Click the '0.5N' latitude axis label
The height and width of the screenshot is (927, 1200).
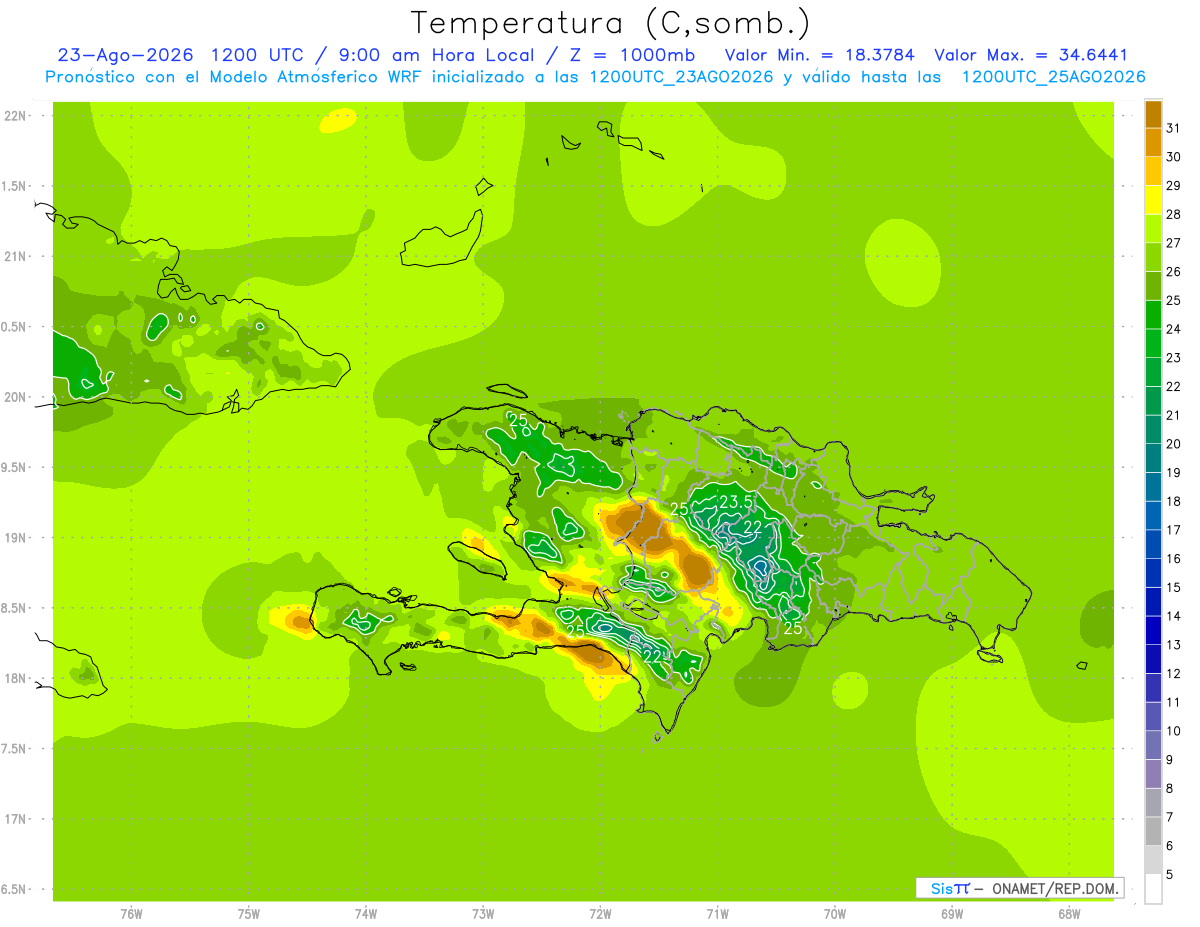point(15,327)
